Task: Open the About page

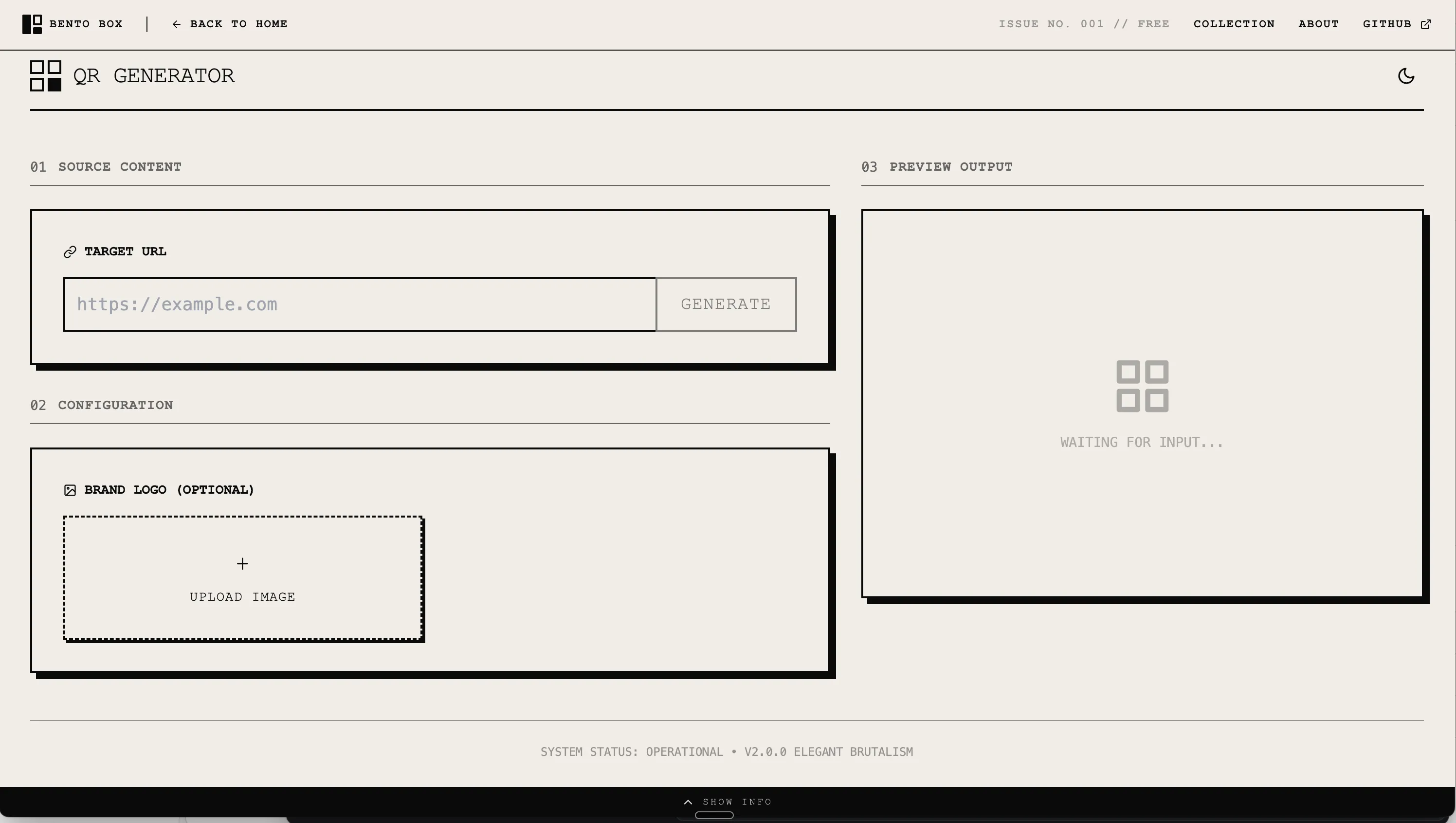Action: coord(1318,24)
